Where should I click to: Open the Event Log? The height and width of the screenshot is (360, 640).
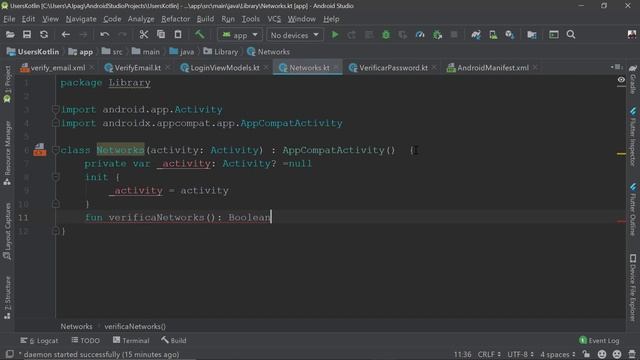[599, 340]
